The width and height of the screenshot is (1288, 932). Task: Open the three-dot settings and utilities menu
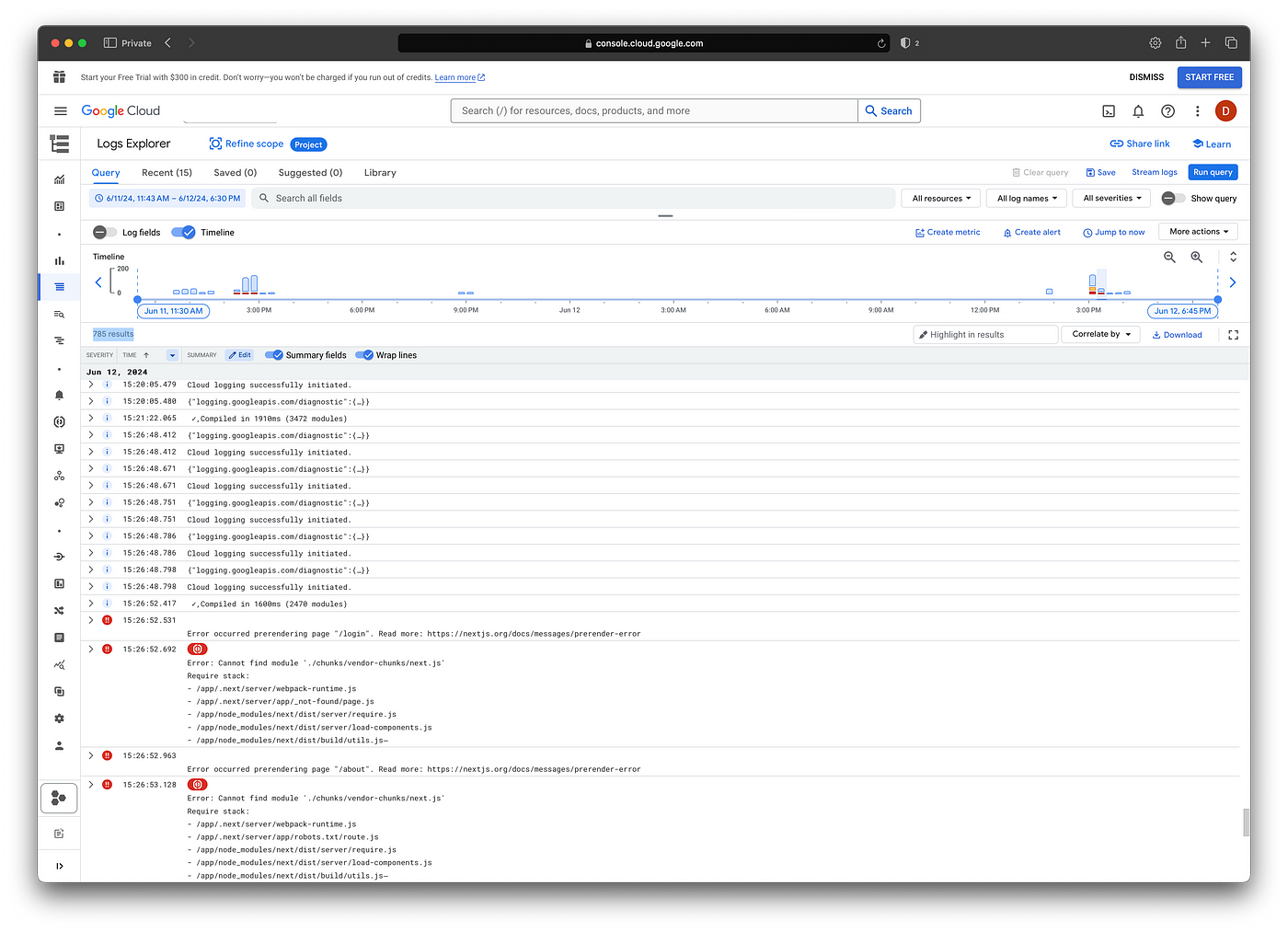coord(1197,111)
